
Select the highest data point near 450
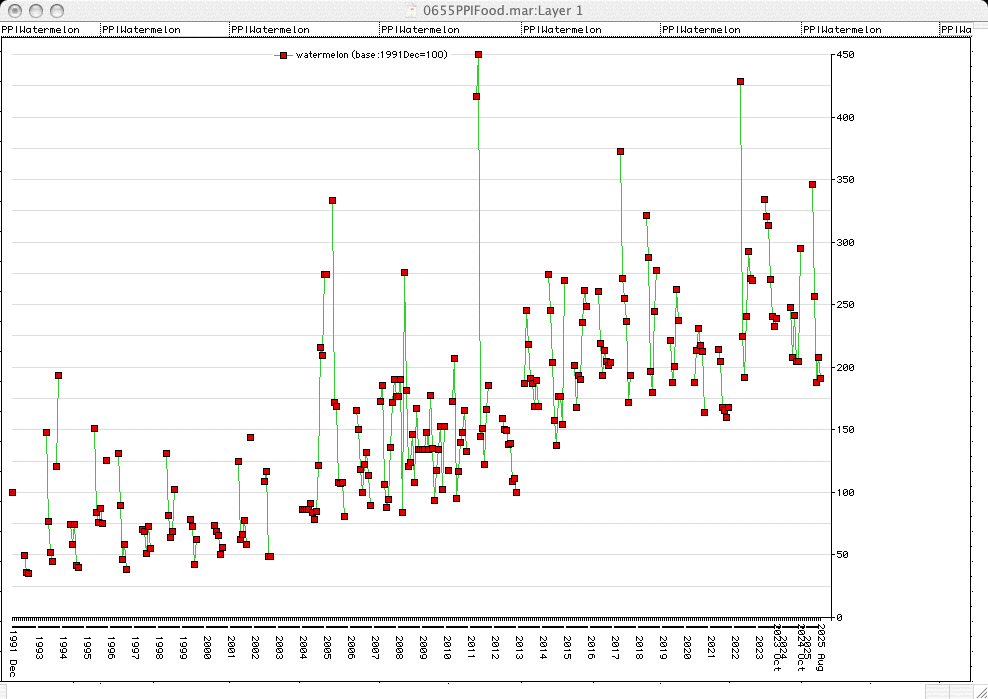[x=478, y=55]
